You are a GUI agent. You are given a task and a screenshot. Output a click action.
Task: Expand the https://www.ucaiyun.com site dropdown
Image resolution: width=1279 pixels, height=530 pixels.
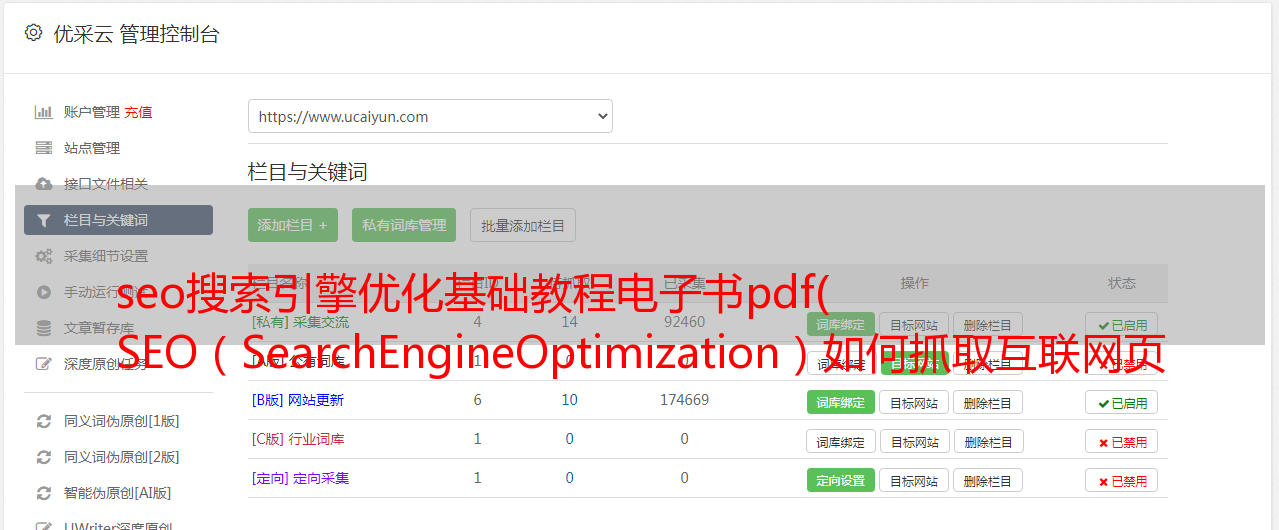click(x=430, y=116)
